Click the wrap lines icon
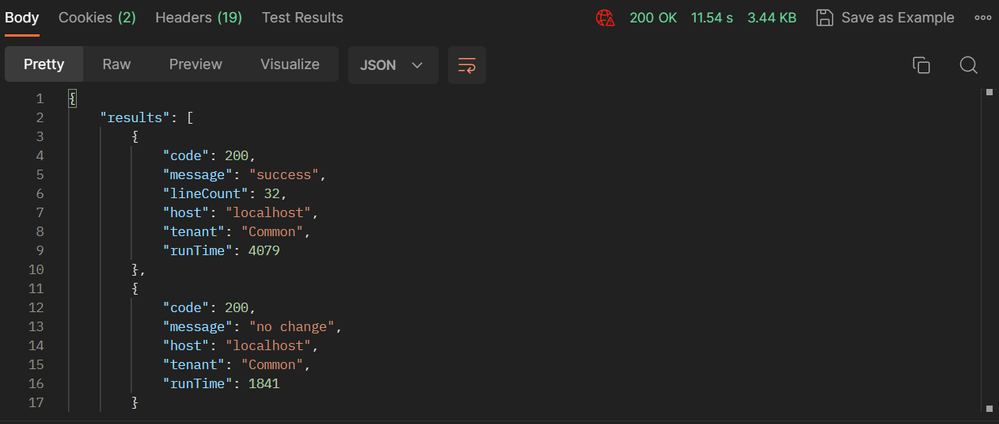Screen dimensions: 999x424 tap(467, 65)
